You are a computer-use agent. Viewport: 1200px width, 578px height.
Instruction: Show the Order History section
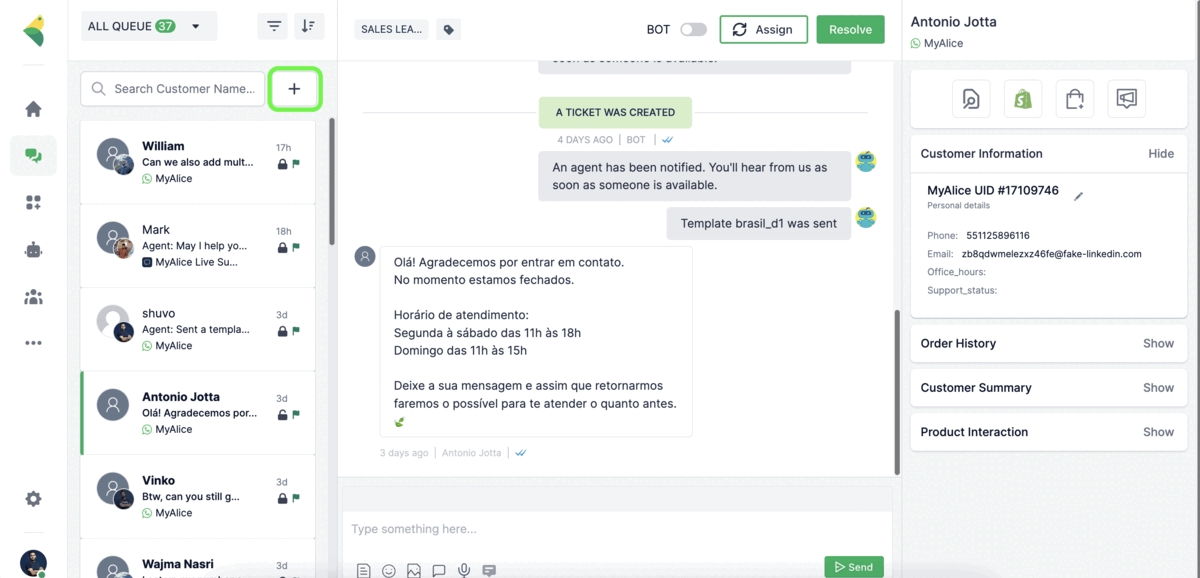tap(1158, 343)
